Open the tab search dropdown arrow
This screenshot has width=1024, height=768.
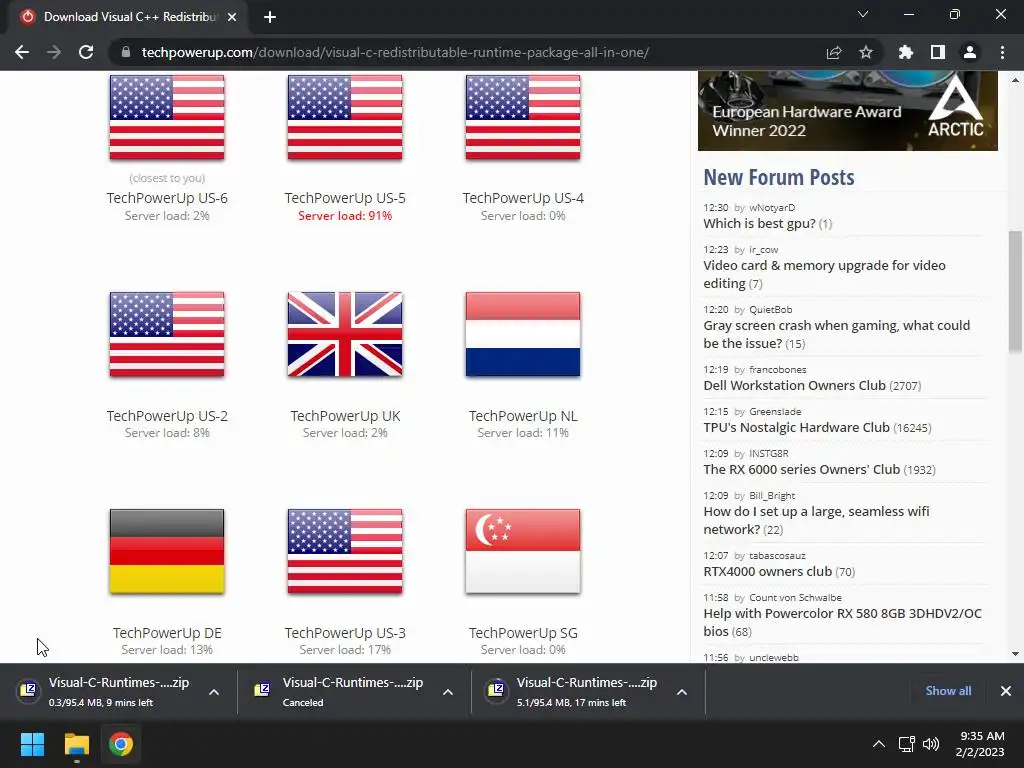(x=863, y=14)
